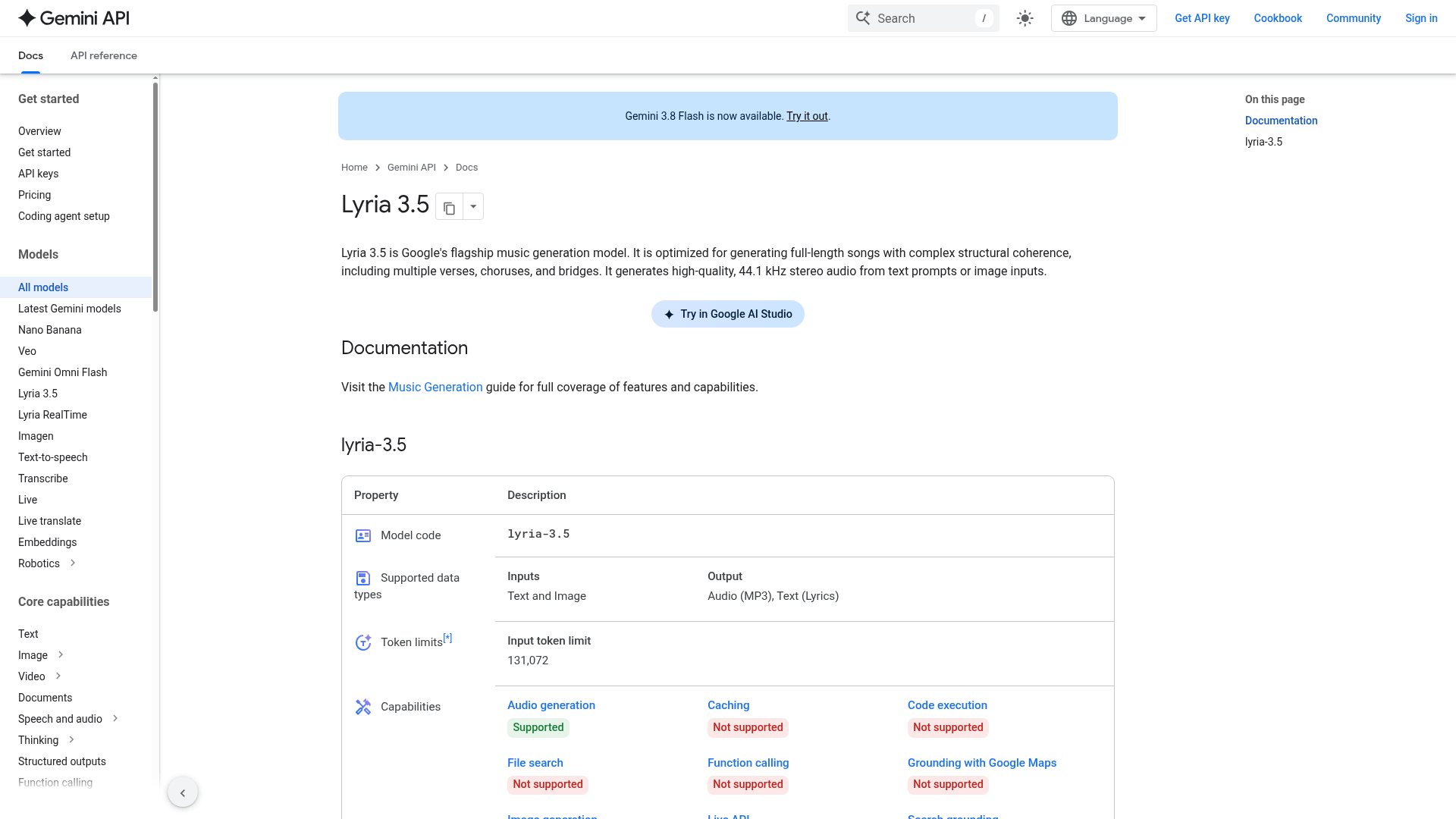Collapse the sidebar with the chevron button
1456x819 pixels.
[x=183, y=792]
